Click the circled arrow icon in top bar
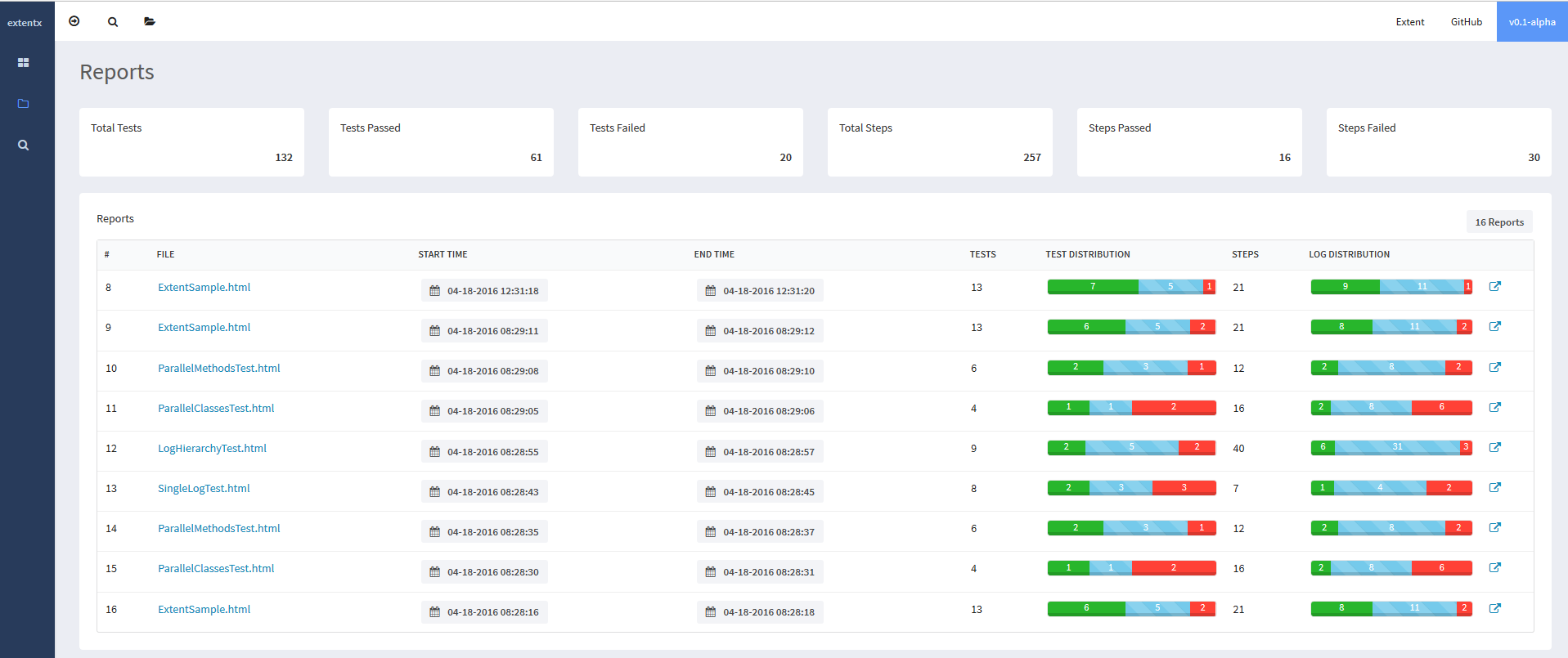 [74, 21]
